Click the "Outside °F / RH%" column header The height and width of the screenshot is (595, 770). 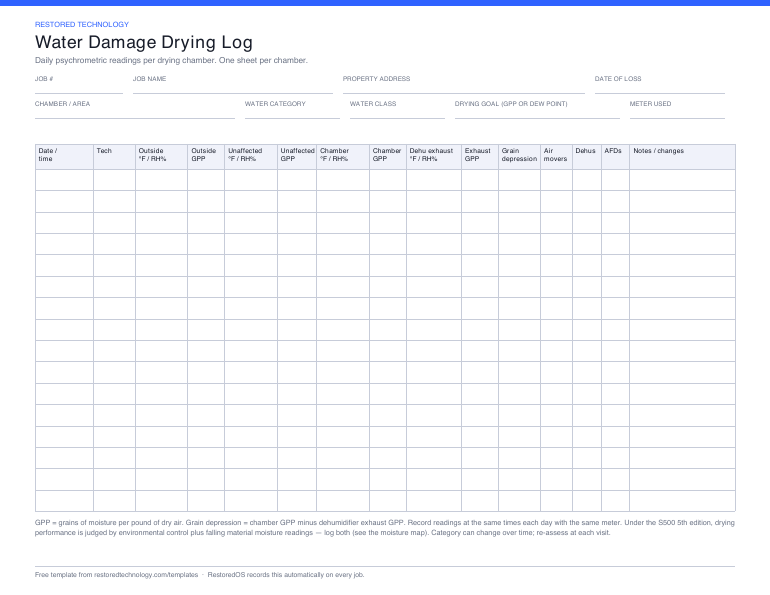pos(162,157)
